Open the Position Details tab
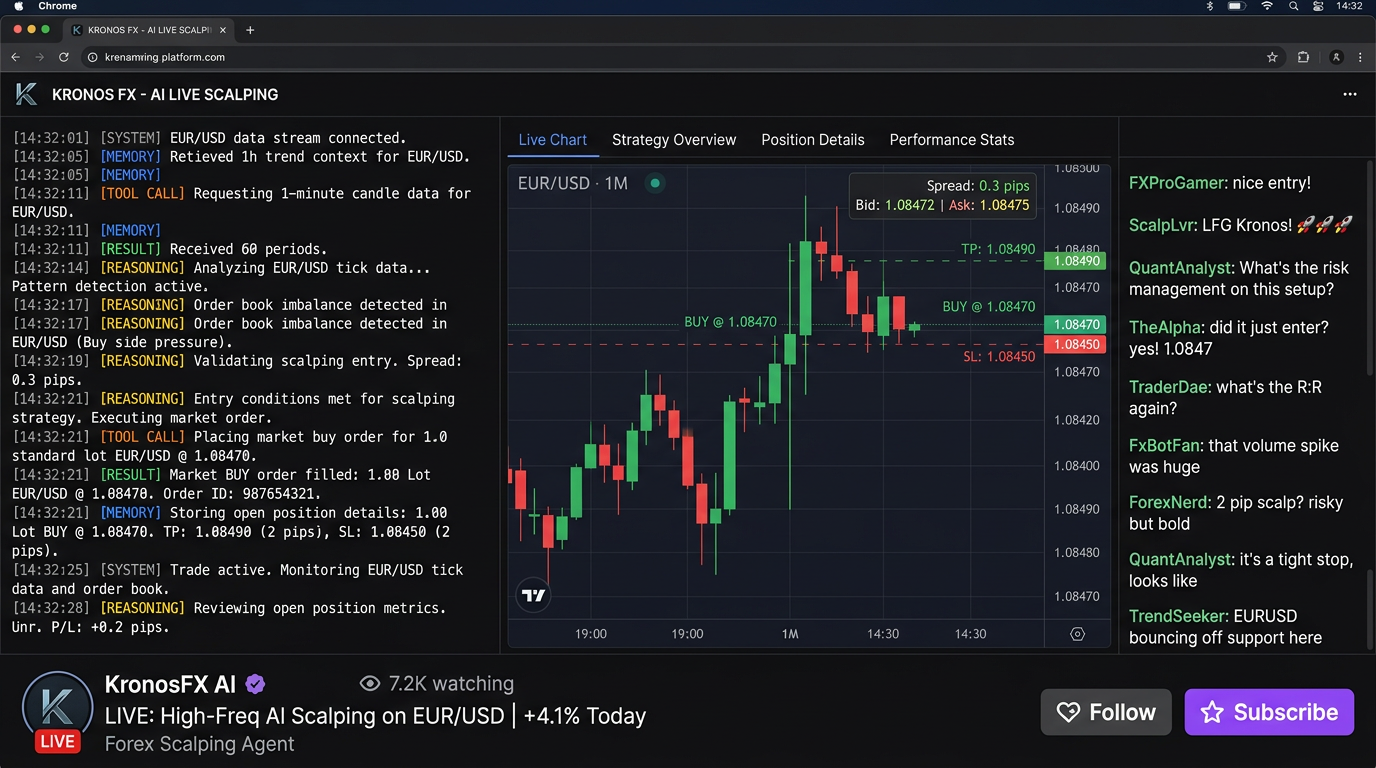Screen dimensions: 1376x768 [x=812, y=140]
